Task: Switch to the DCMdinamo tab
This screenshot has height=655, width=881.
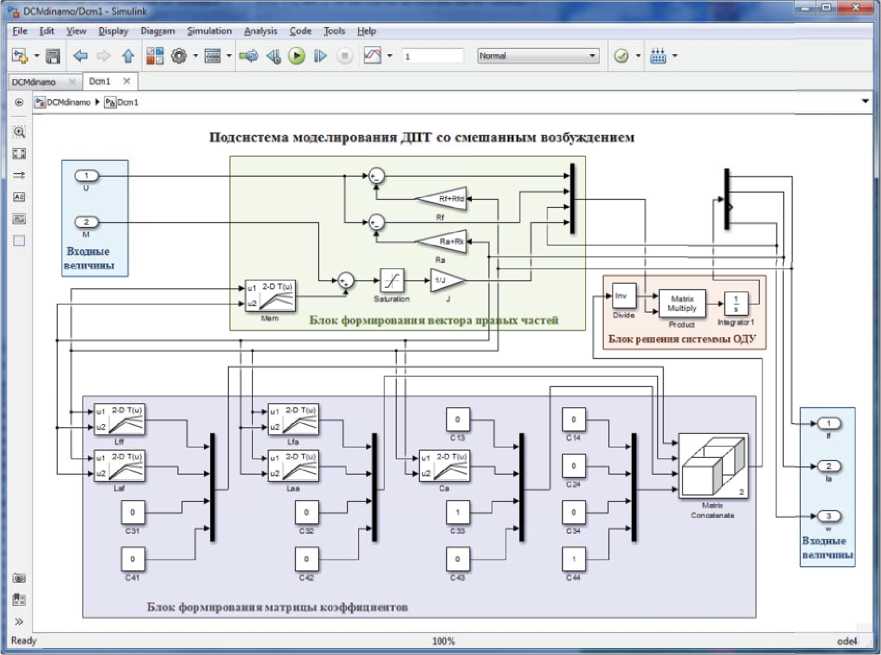Action: [x=34, y=81]
